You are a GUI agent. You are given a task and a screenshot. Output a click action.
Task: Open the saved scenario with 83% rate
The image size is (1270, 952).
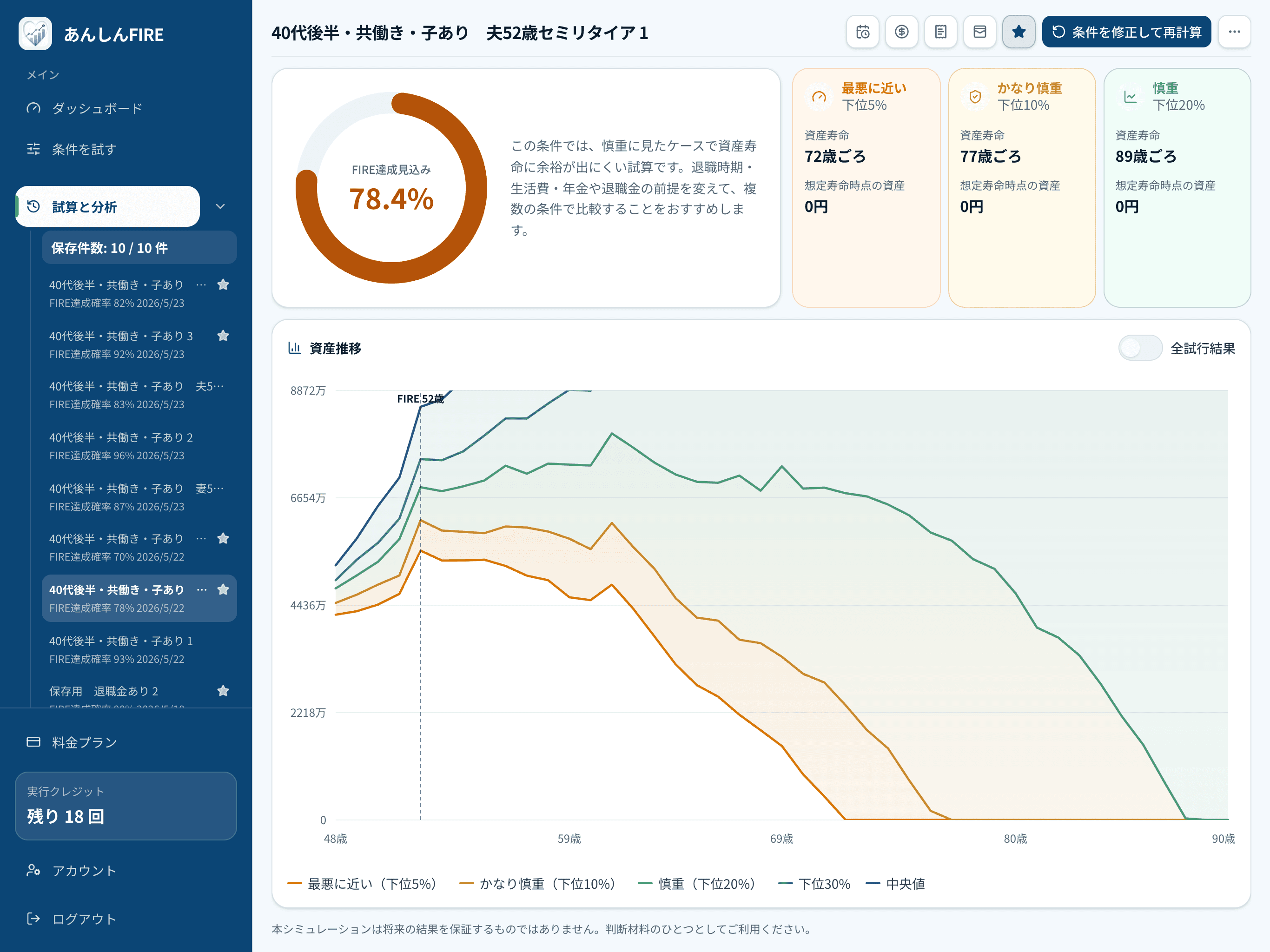tap(139, 395)
